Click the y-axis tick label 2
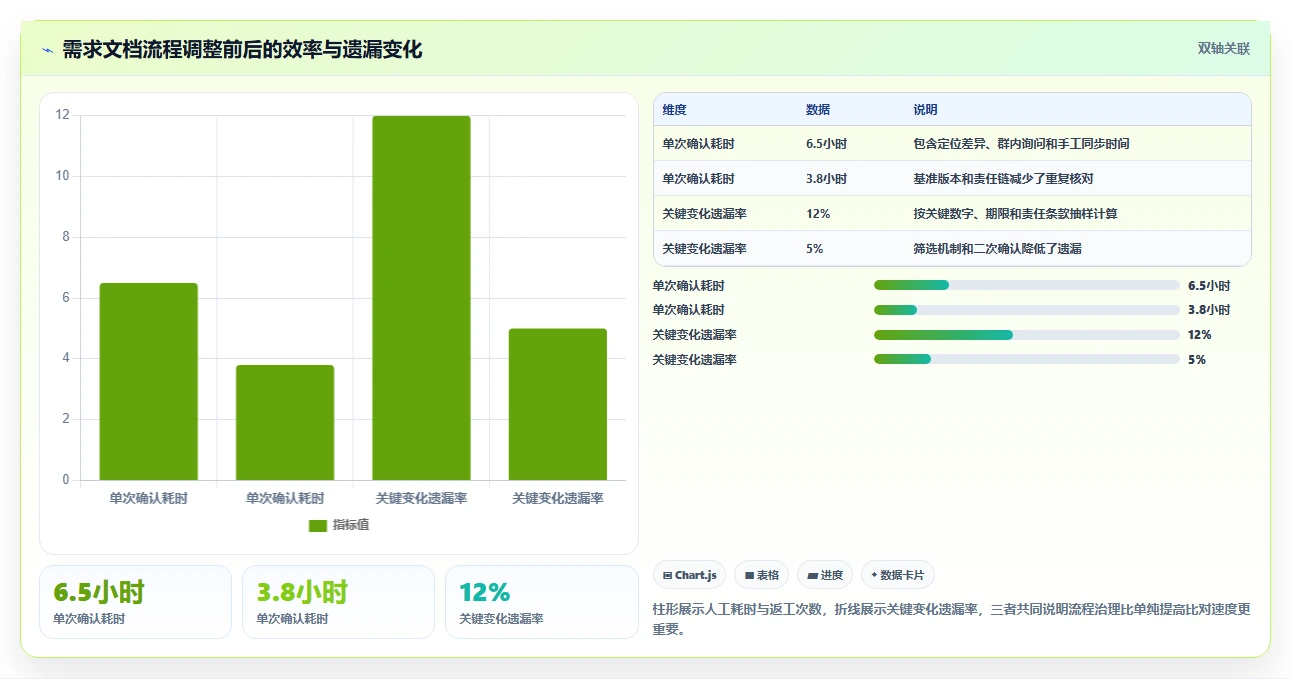Image resolution: width=1291 pixels, height=679 pixels. tap(66, 419)
